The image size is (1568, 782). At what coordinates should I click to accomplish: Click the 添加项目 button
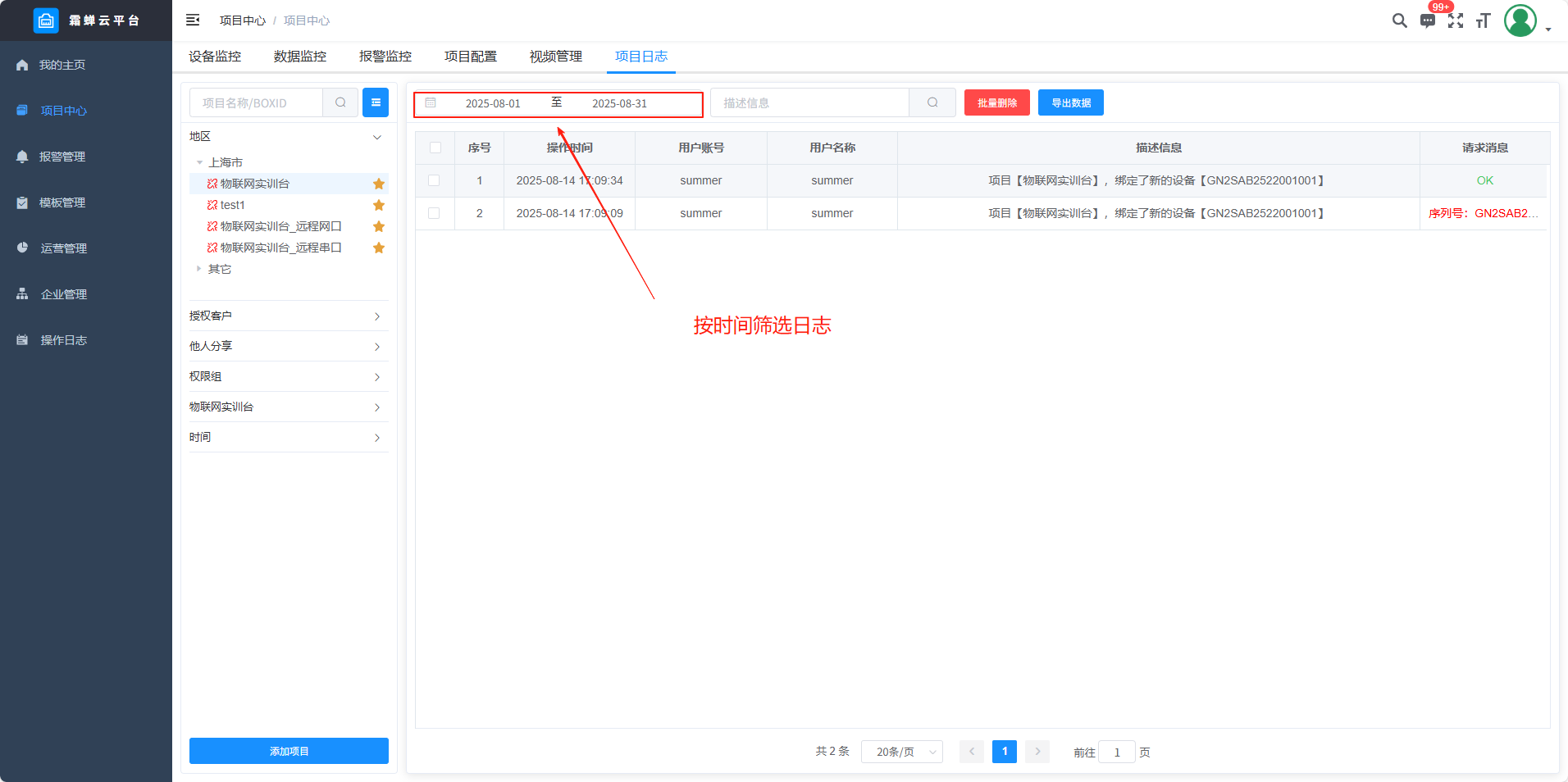tap(289, 751)
